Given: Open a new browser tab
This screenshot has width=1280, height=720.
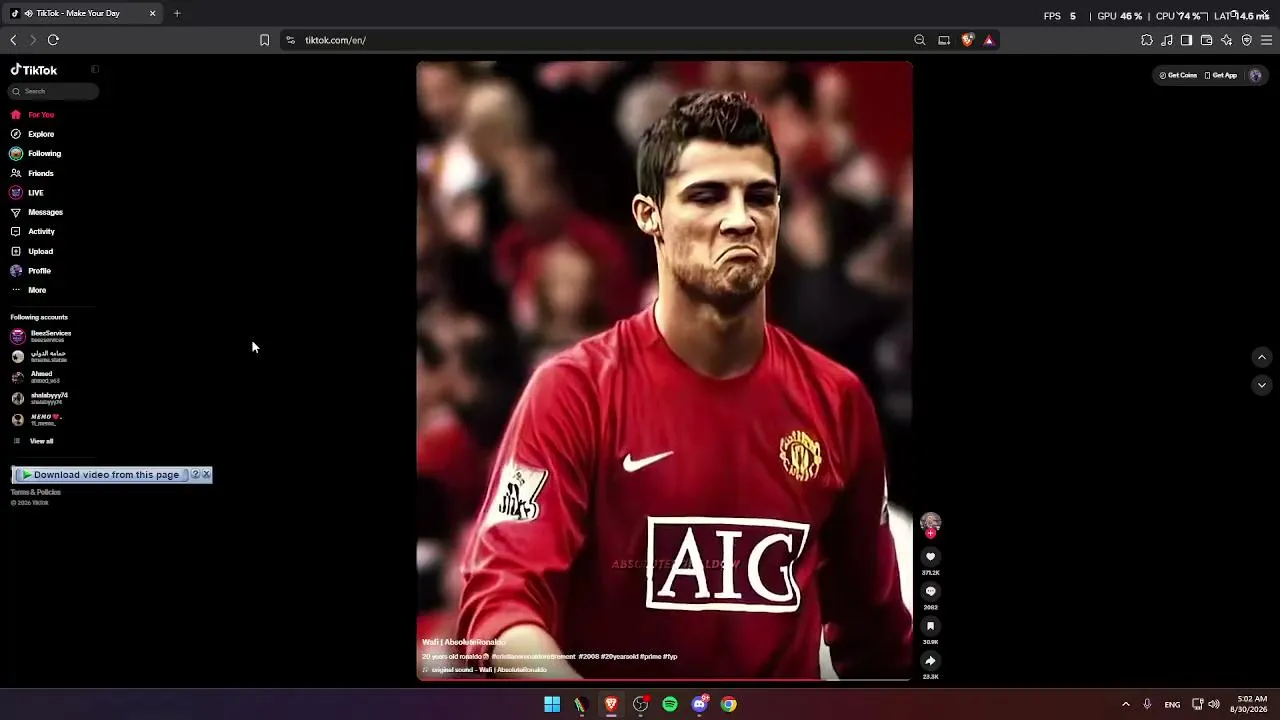Looking at the screenshot, I should 177,13.
